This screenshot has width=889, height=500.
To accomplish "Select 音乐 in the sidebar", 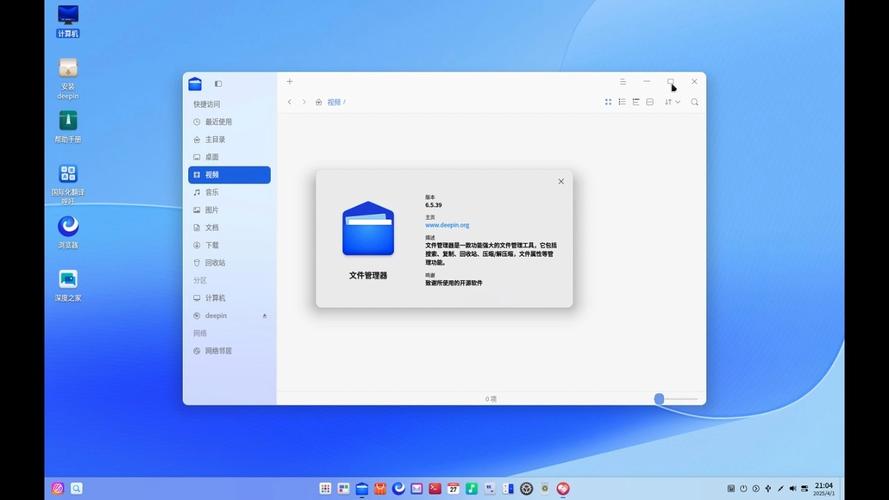I will 229,192.
